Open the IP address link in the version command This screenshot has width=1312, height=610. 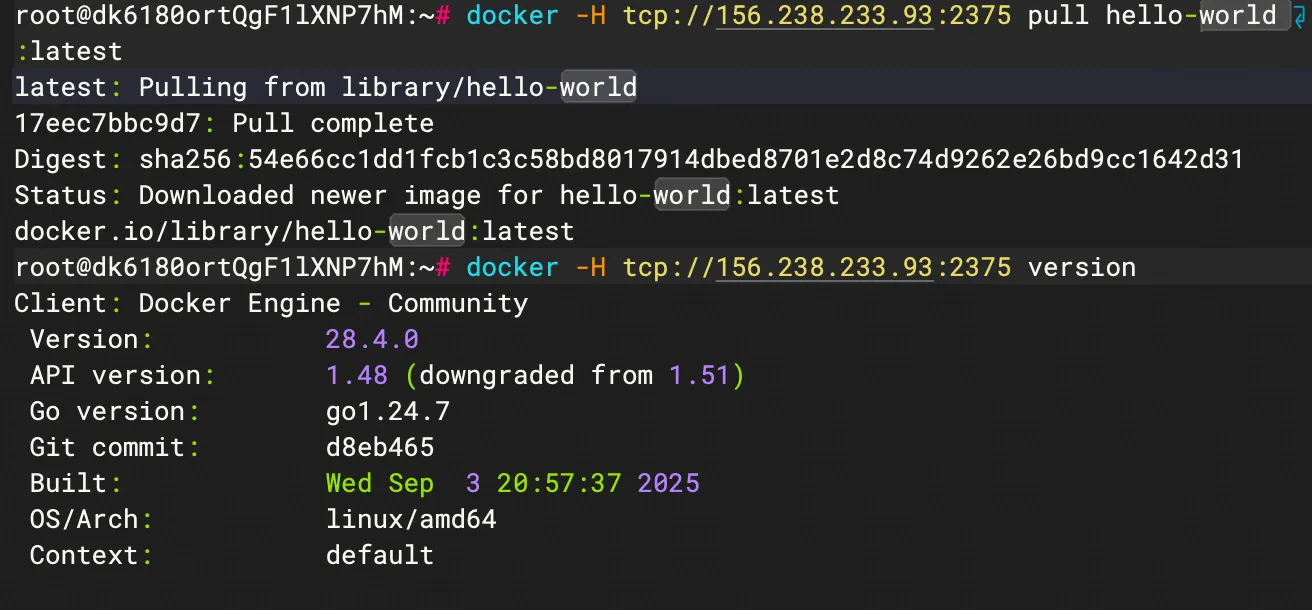click(x=825, y=268)
